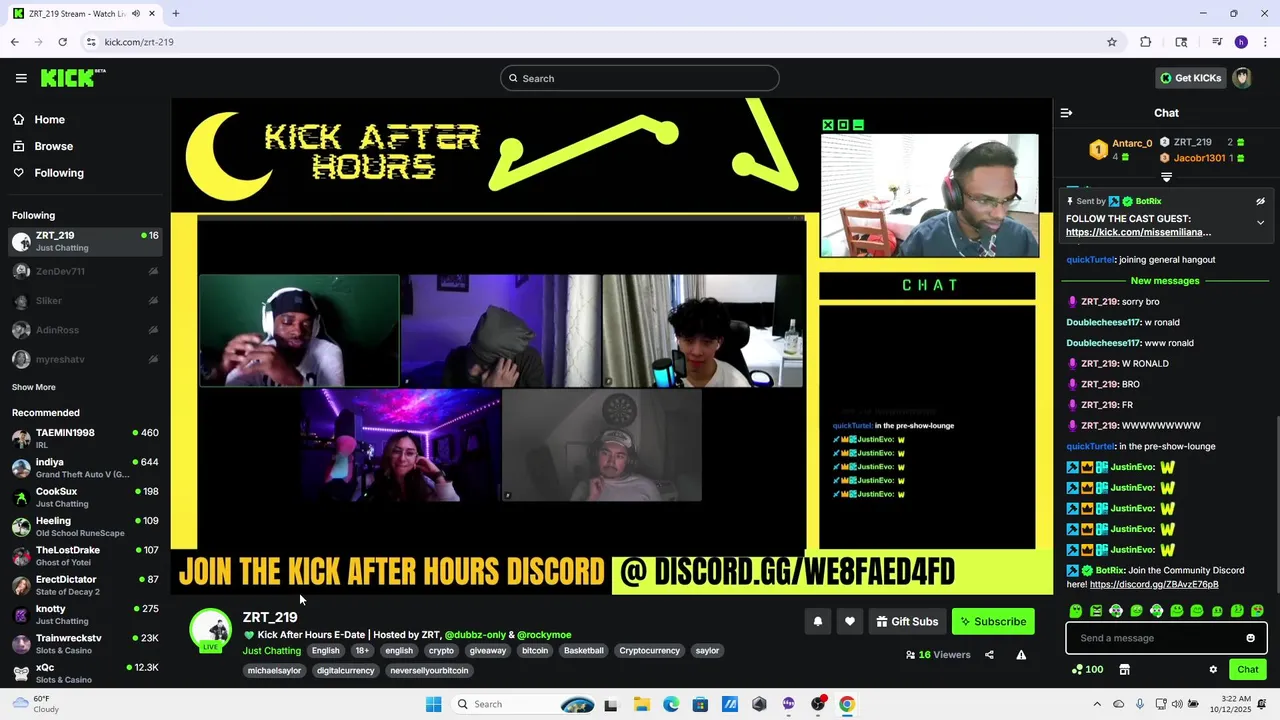Open the missemiliana kick link in pinned message
Viewport: 1280px width, 720px height.
click(1138, 232)
